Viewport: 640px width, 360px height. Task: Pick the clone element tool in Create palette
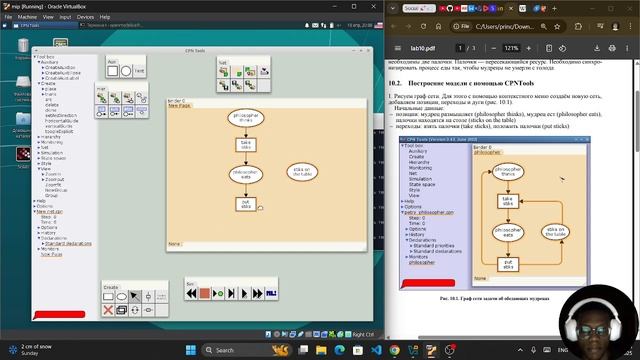[x=122, y=310]
